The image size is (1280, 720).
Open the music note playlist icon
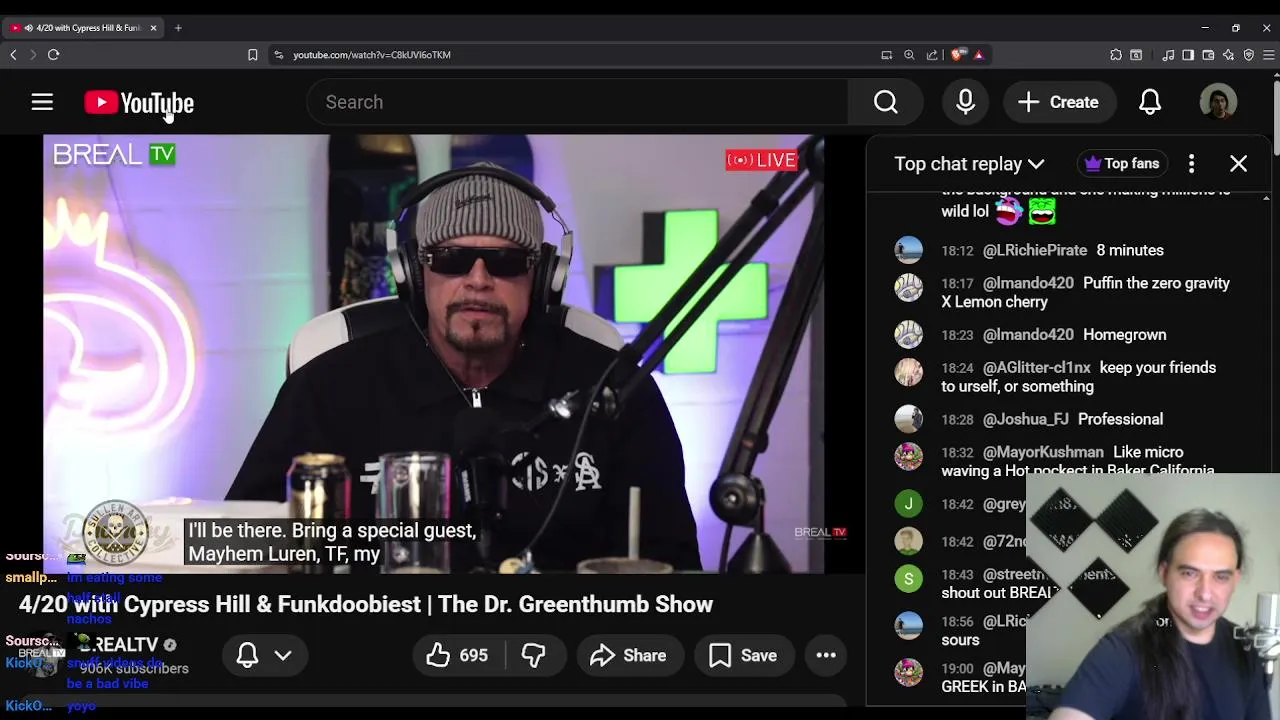pyautogui.click(x=1168, y=55)
